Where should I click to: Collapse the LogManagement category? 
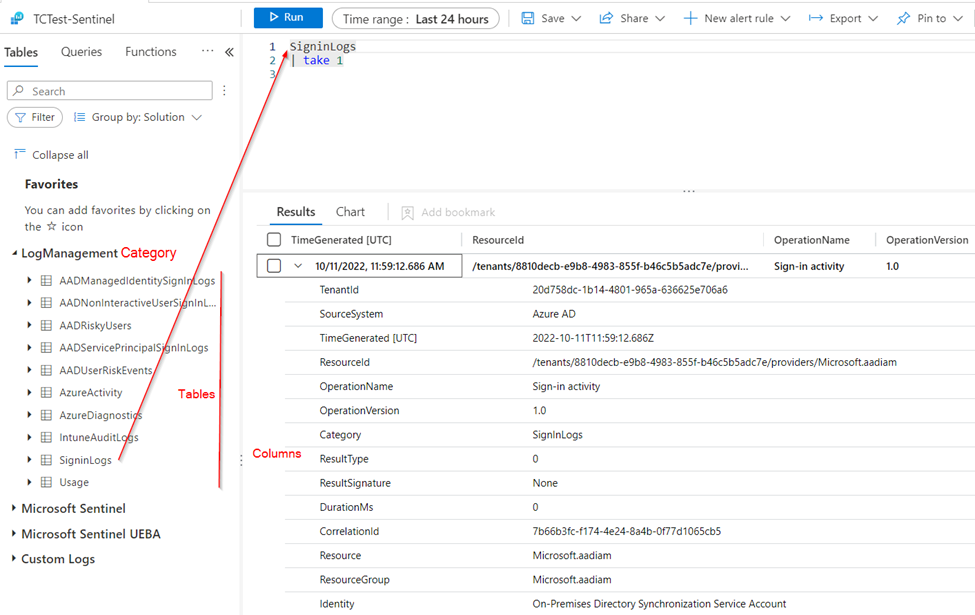(14, 253)
